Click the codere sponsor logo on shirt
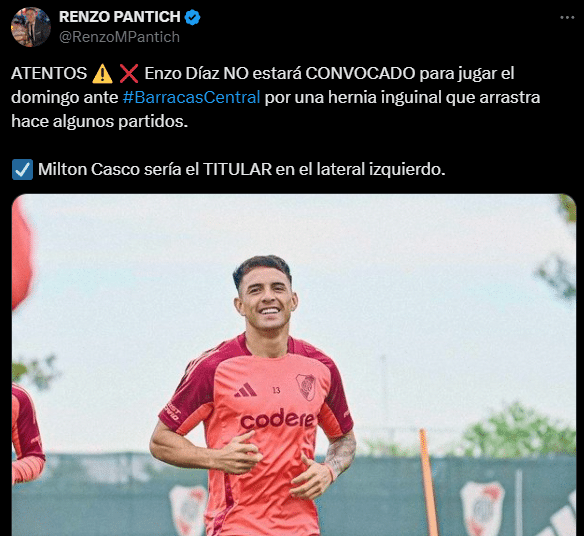 277,420
